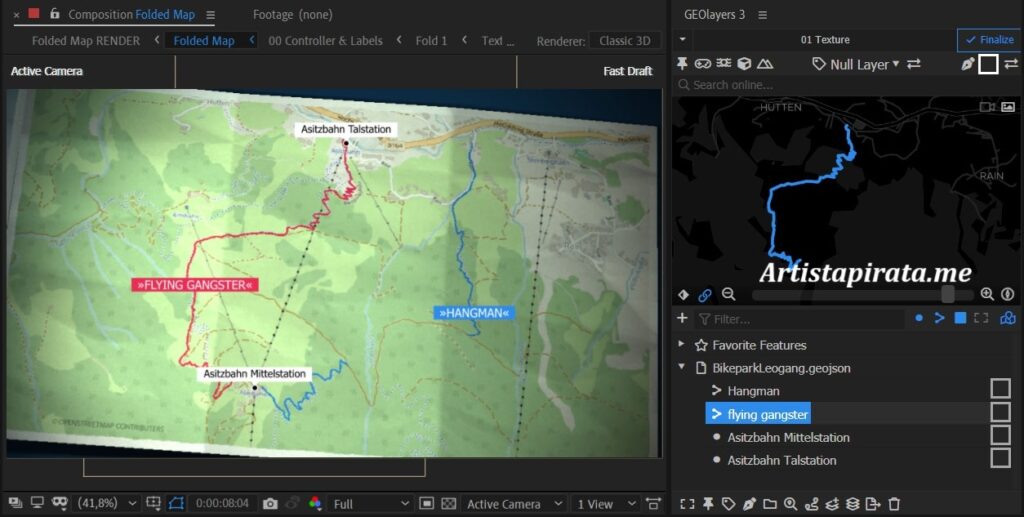Screen dimensions: 1024x517
Task: Click the tag icon beside Null Layer
Action: (x=818, y=64)
